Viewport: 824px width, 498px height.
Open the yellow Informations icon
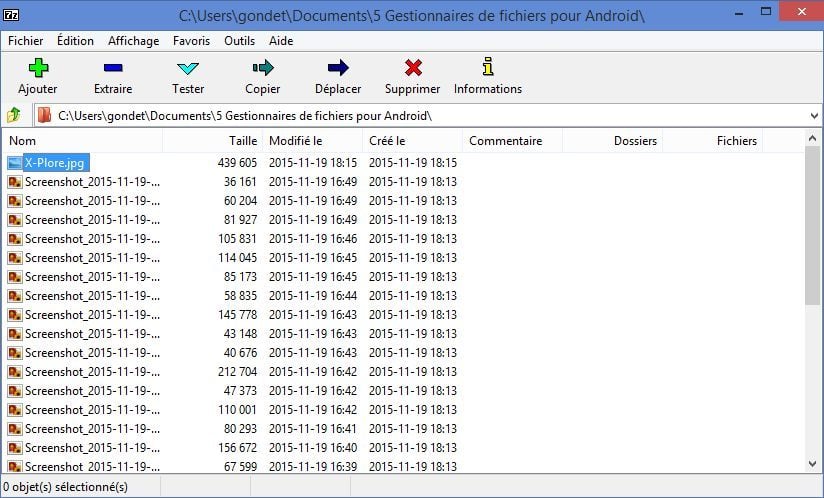pos(488,68)
